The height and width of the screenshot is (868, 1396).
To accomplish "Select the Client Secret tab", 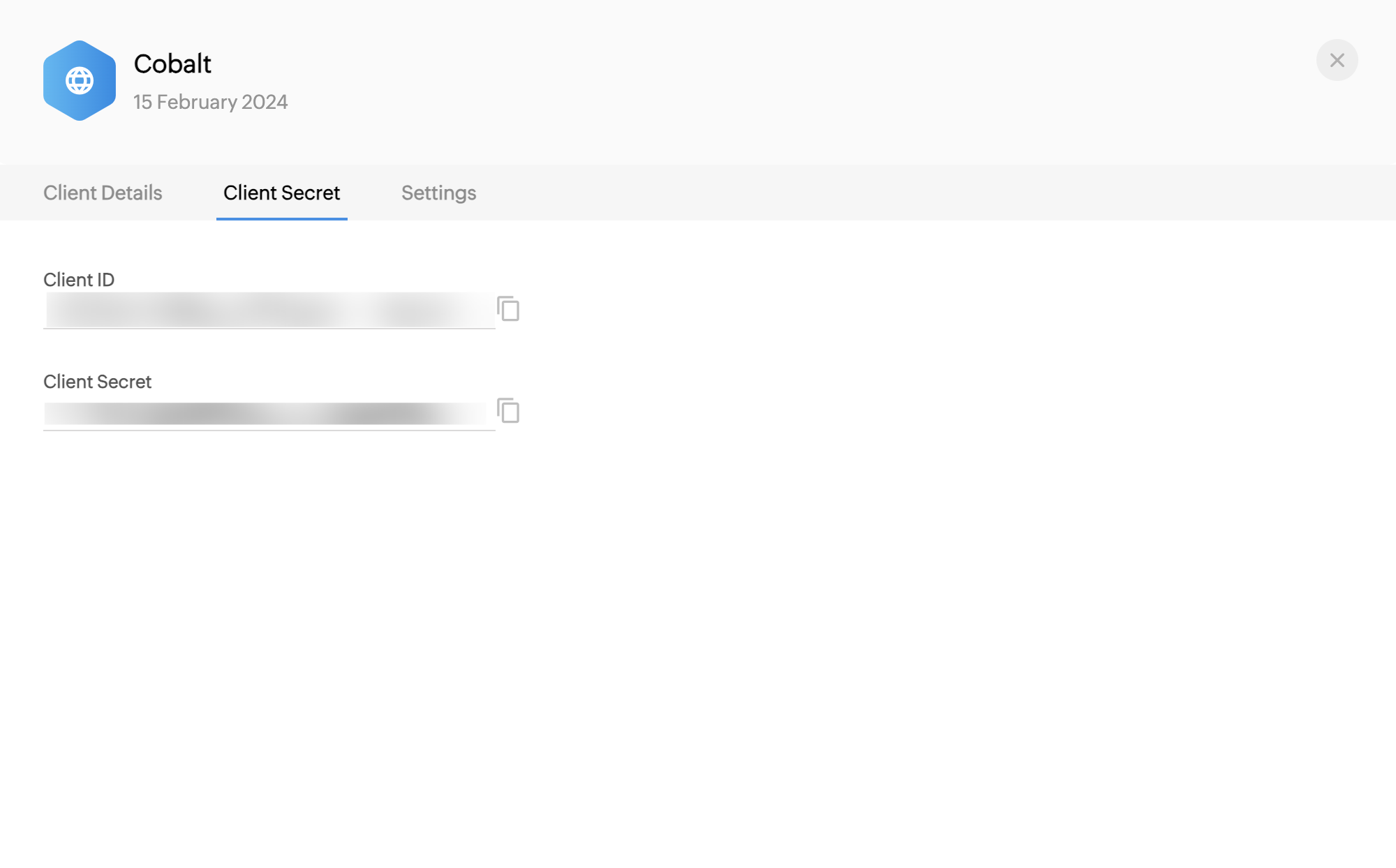I will tap(281, 193).
